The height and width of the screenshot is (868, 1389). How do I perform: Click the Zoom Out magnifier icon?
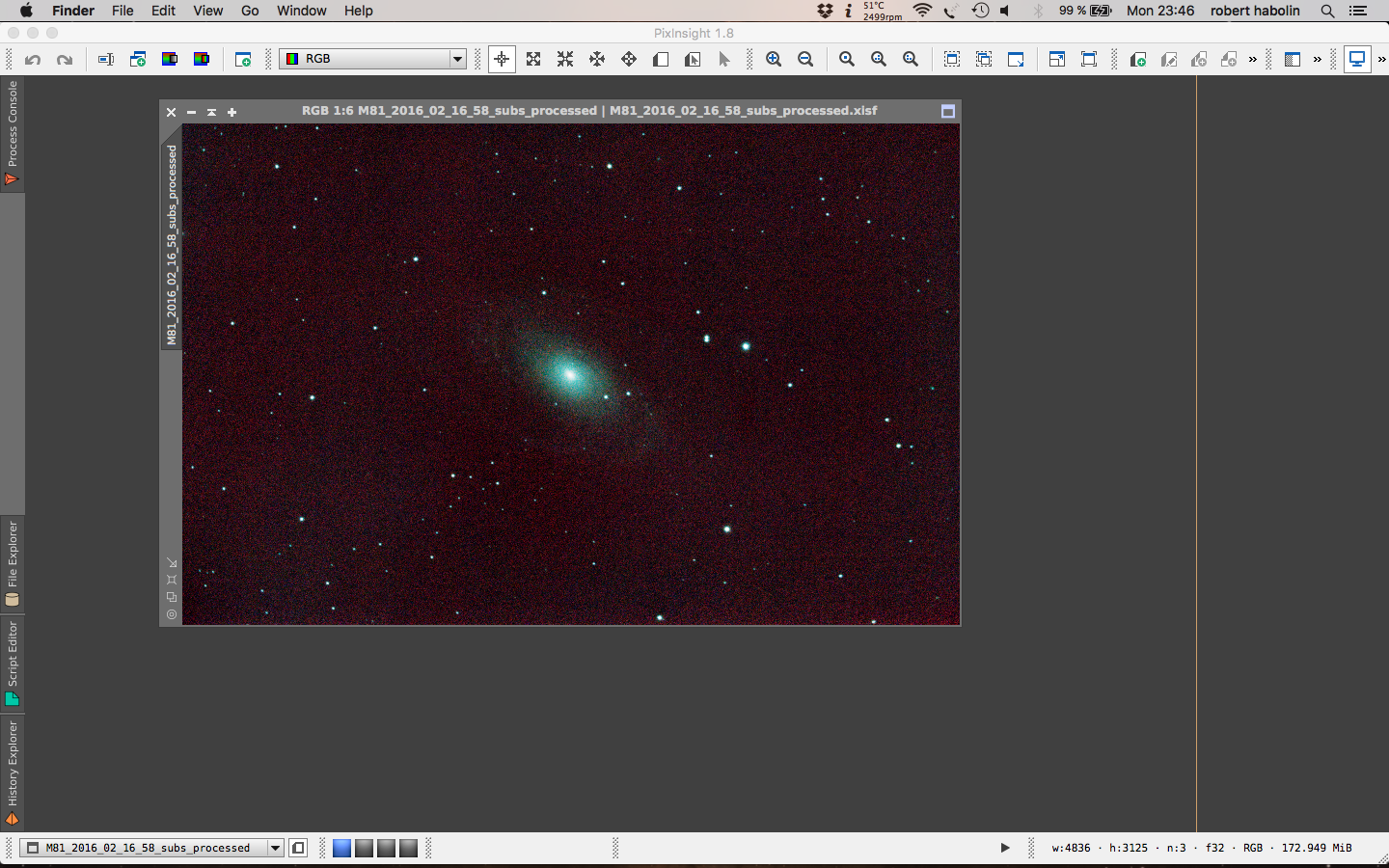click(x=805, y=59)
